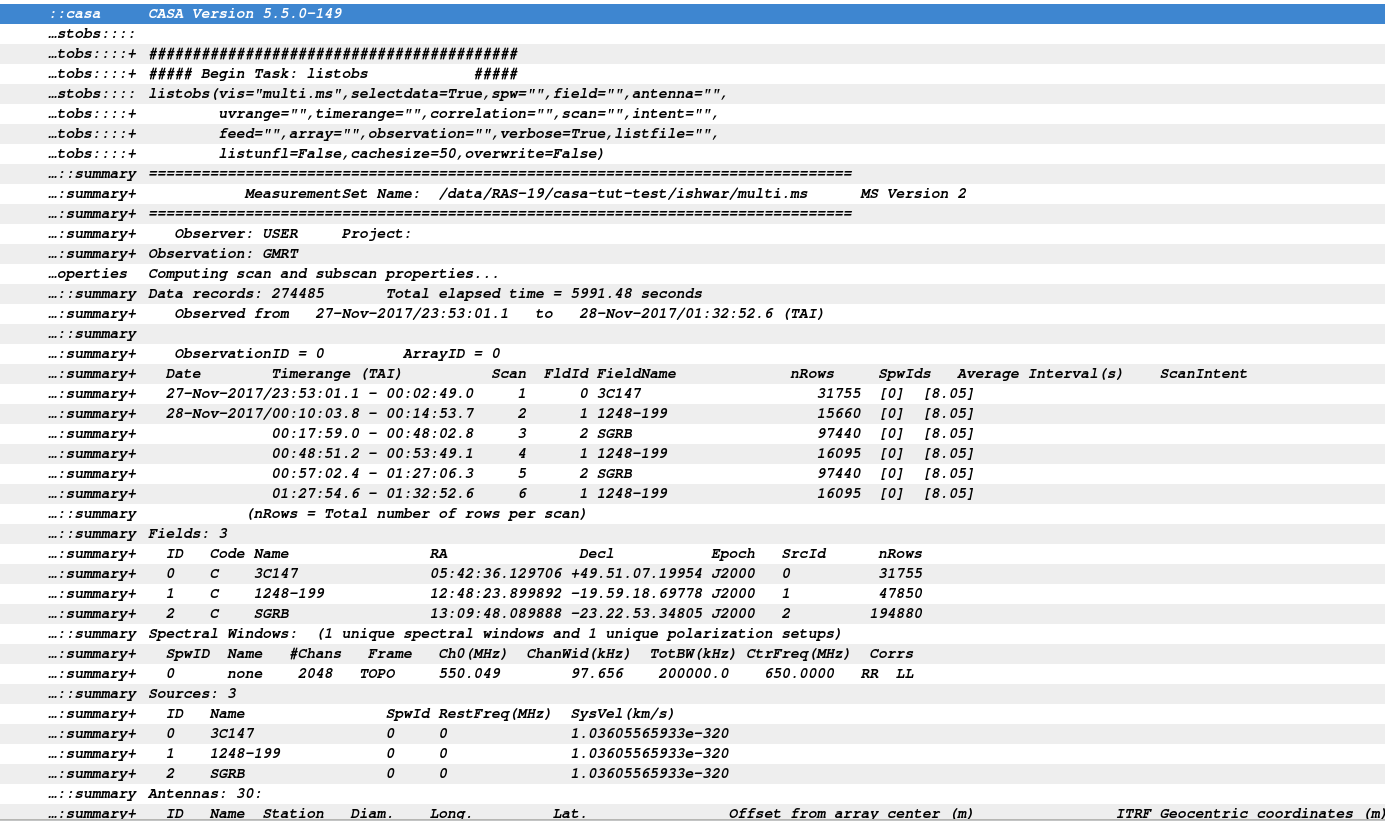Select the Spectral Windows summary row
Viewport: 1385px width, 821px height.
692,634
